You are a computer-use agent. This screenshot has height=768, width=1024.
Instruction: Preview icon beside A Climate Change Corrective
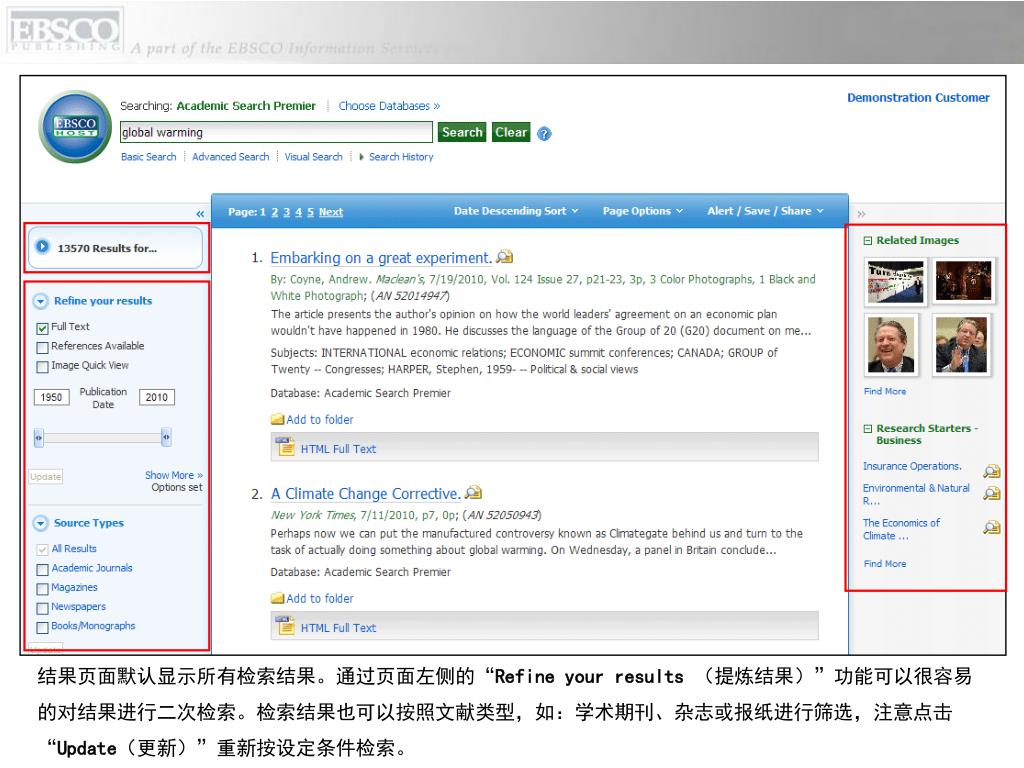tap(473, 492)
